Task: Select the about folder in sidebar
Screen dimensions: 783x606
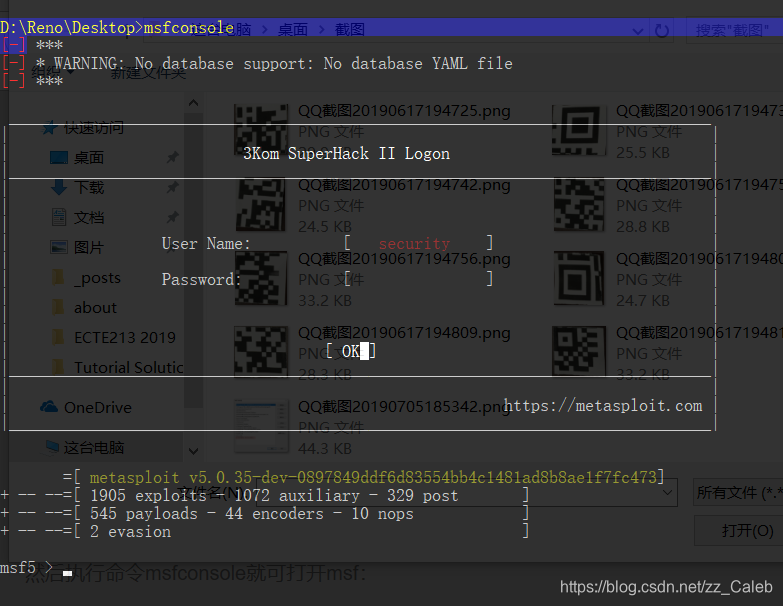Action: pyautogui.click(x=85, y=307)
